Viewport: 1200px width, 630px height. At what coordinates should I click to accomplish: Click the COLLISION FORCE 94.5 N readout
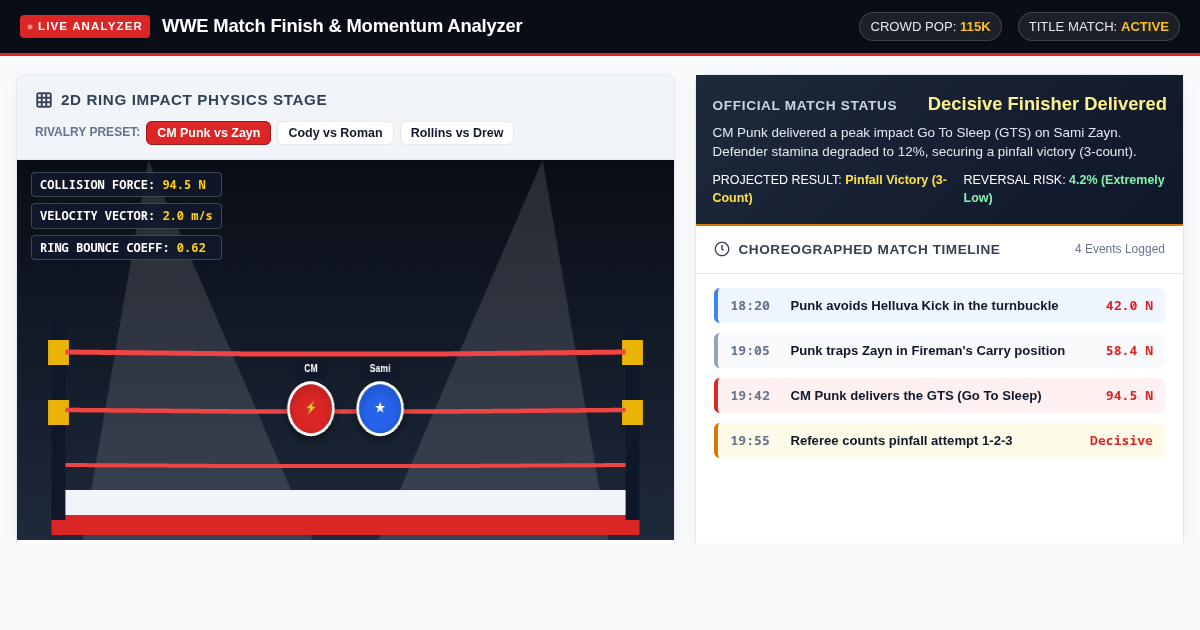coord(126,185)
